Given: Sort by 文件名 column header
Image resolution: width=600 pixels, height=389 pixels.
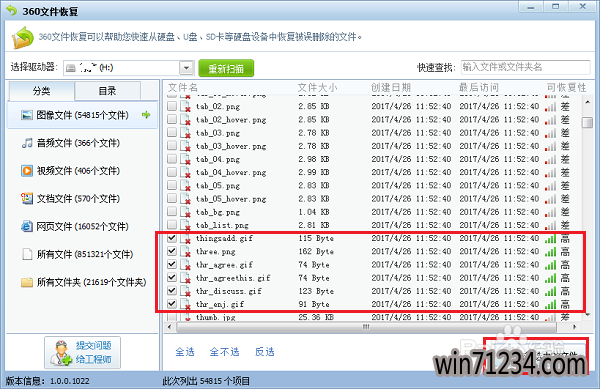Looking at the screenshot, I should click(x=183, y=88).
